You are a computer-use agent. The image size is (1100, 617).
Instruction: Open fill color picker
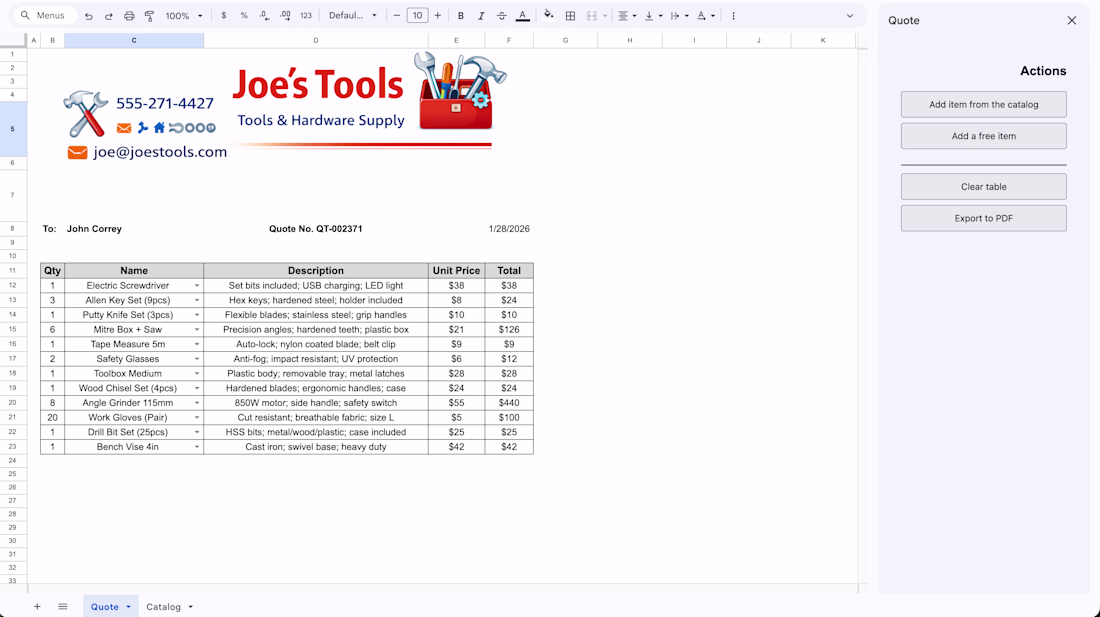549,15
